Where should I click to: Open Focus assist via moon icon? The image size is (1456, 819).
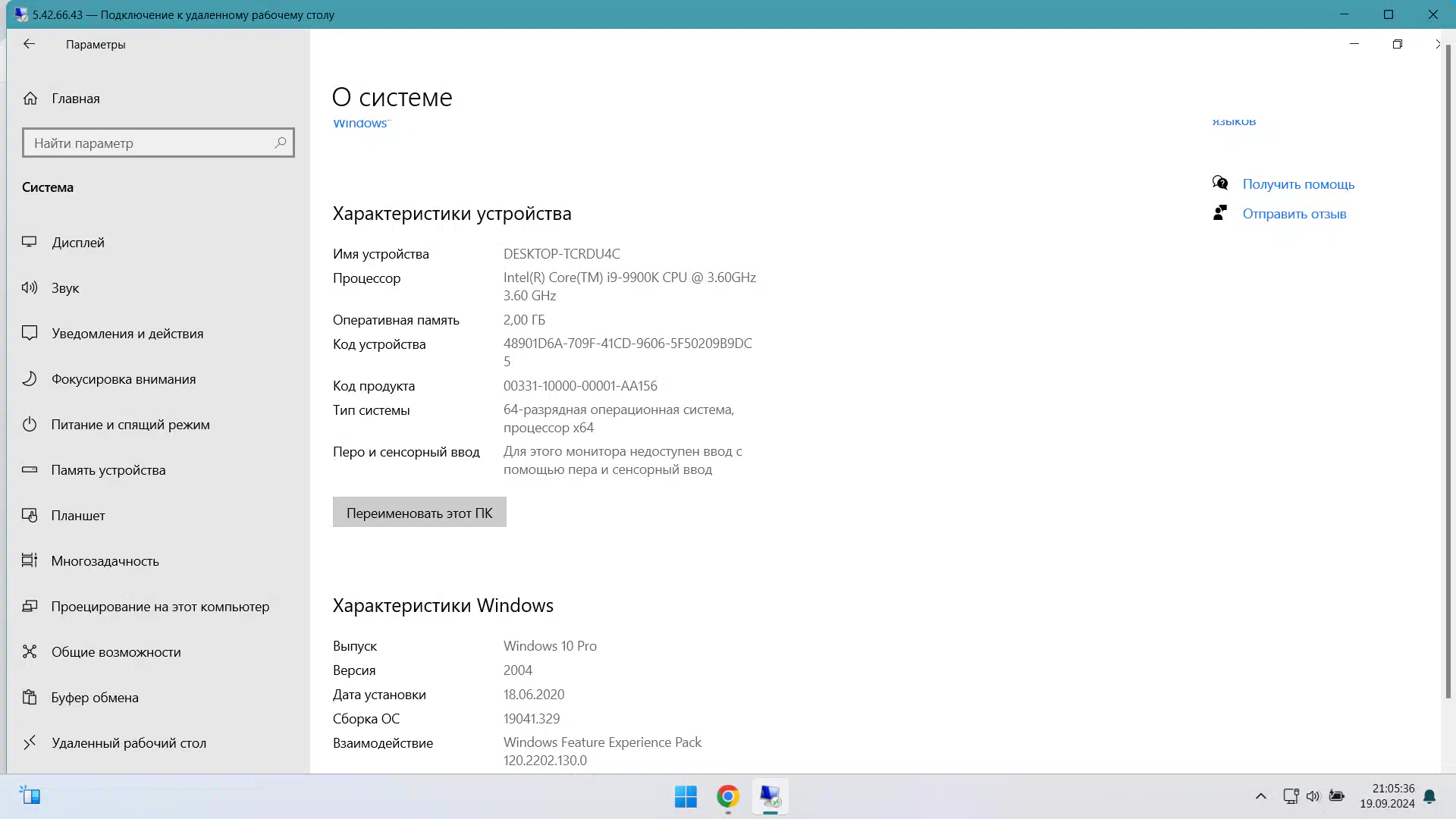(x=30, y=378)
